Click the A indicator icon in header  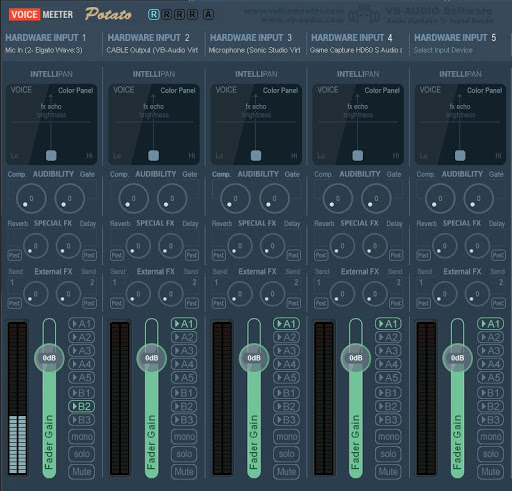208,14
